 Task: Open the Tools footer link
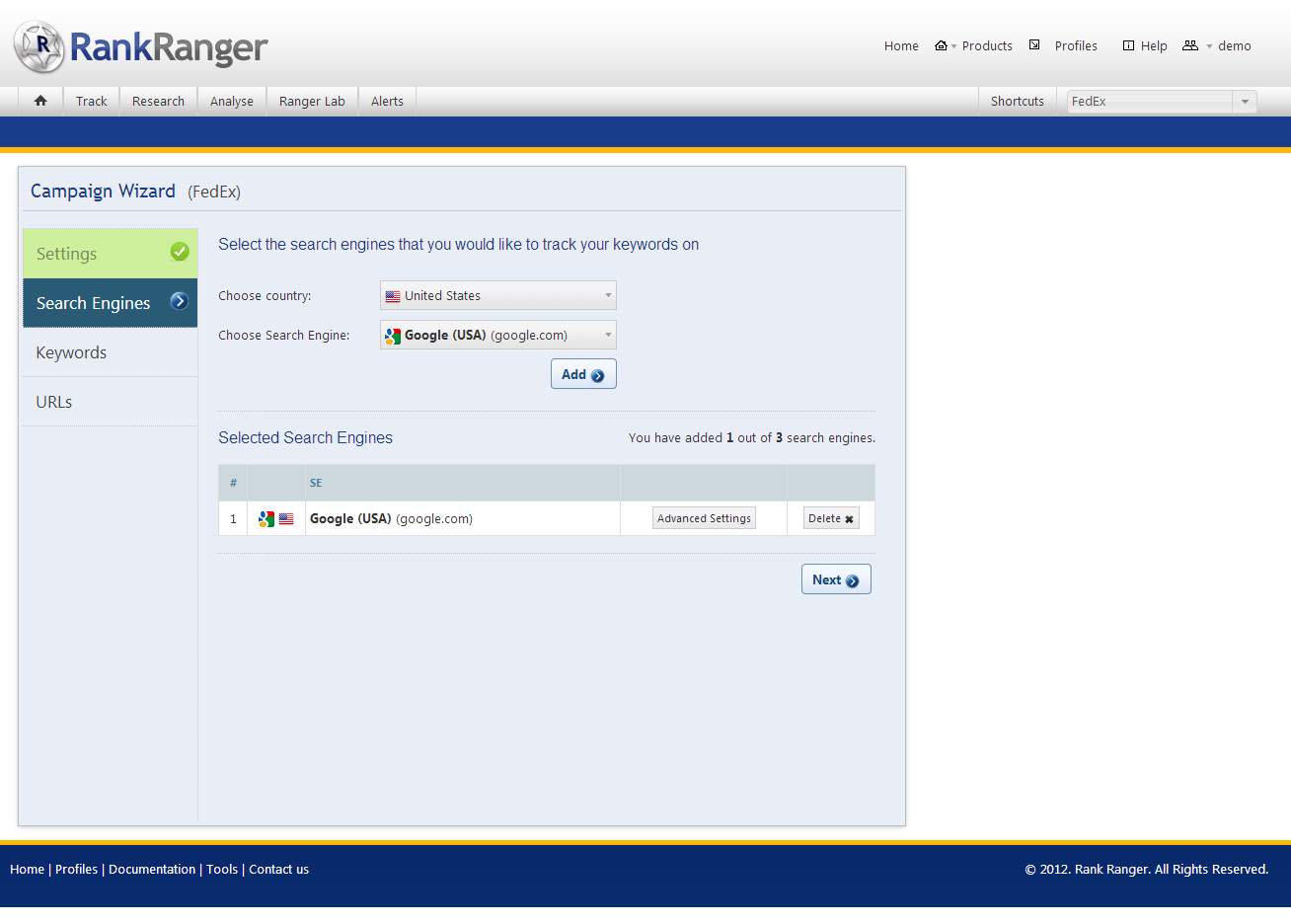pyautogui.click(x=222, y=869)
